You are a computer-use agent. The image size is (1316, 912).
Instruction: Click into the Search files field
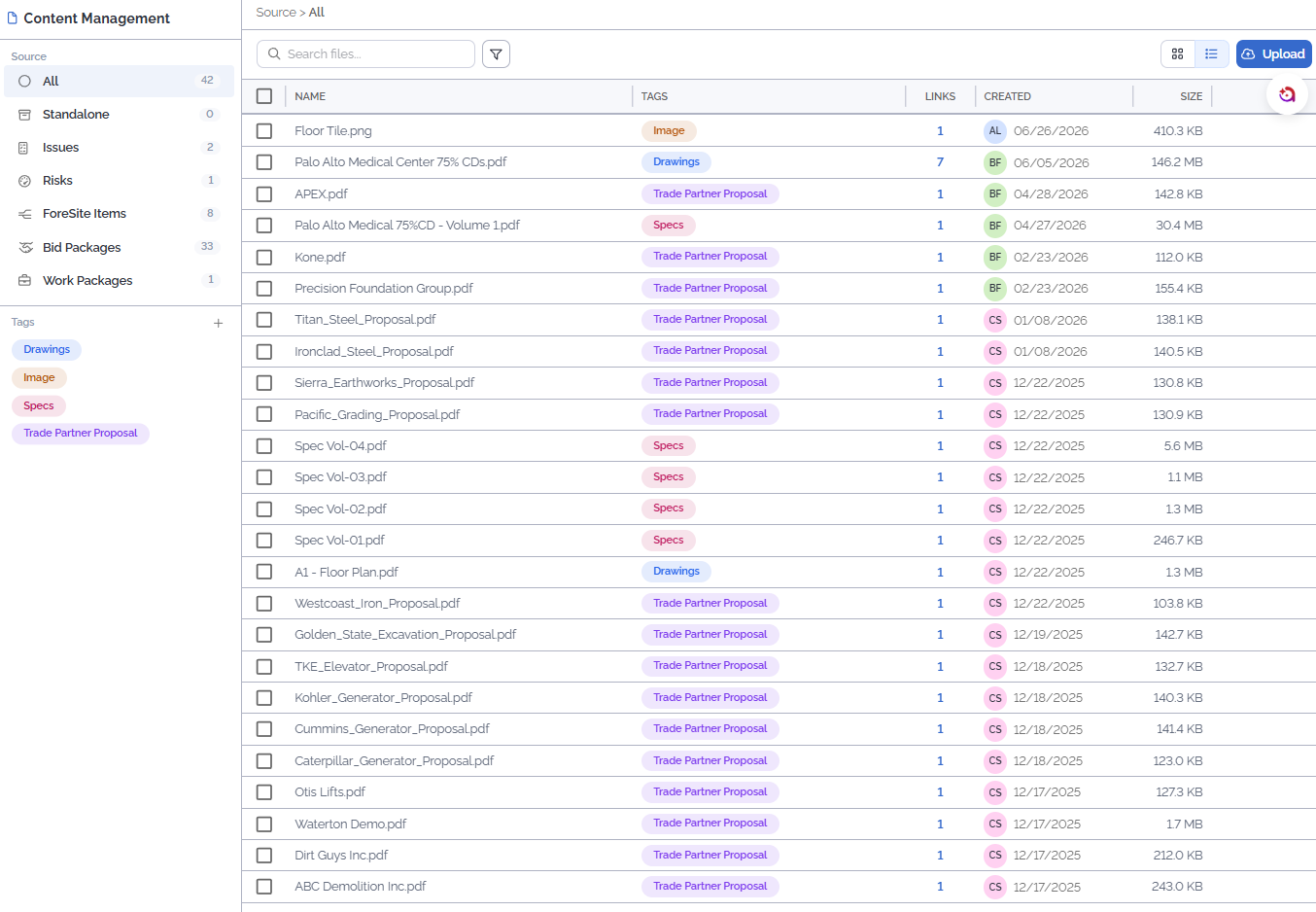365,54
